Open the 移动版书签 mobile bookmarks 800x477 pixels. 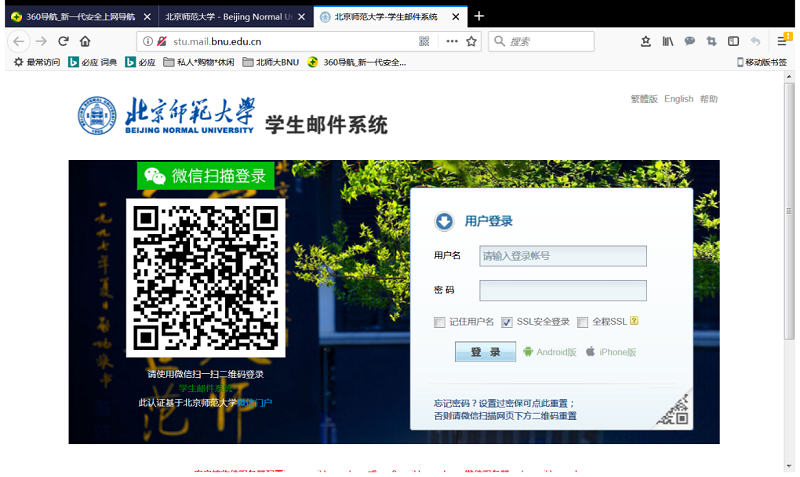[762, 62]
